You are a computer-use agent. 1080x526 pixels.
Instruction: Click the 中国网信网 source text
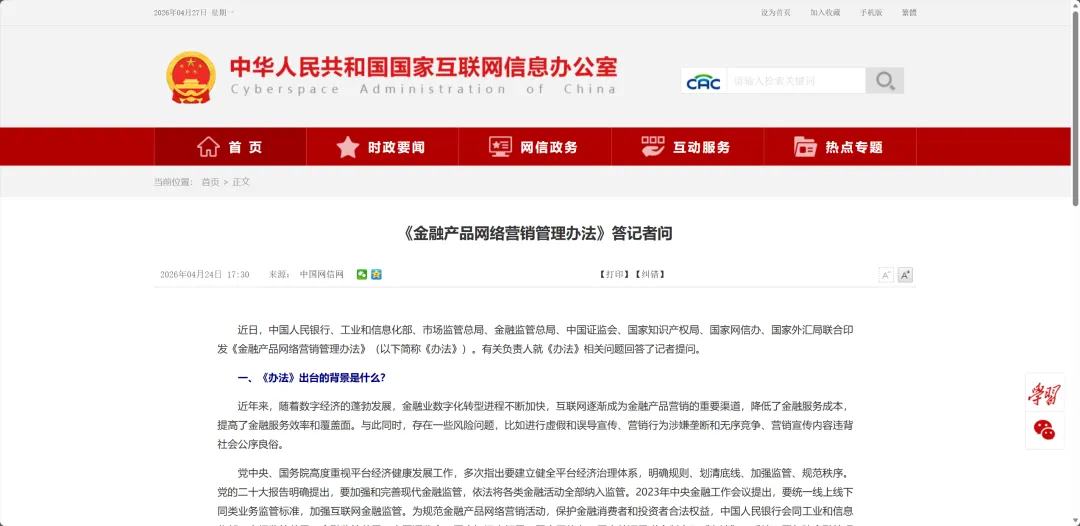click(322, 274)
